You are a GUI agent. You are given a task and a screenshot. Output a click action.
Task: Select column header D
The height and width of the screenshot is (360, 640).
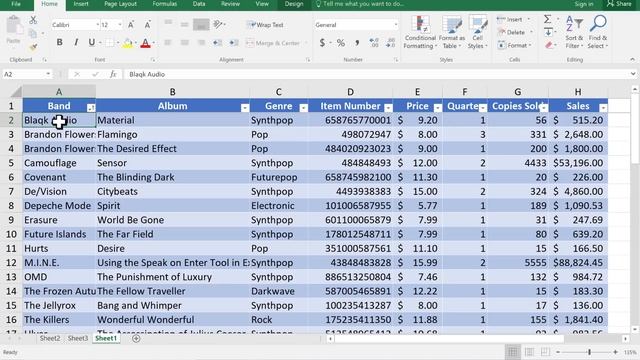pyautogui.click(x=350, y=92)
